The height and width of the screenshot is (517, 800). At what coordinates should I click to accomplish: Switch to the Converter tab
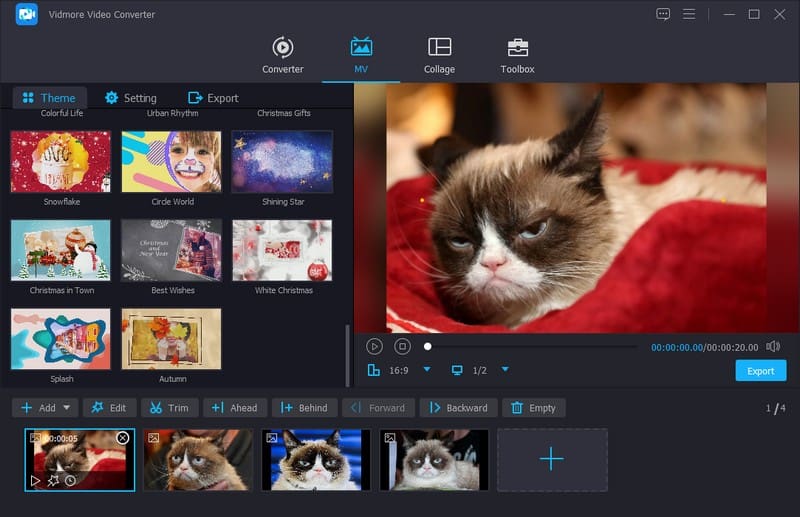tap(283, 55)
